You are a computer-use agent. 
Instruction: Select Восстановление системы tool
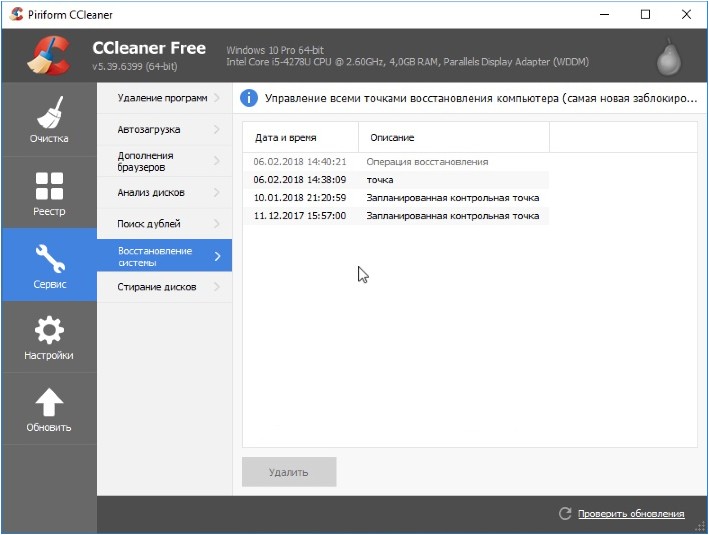tap(165, 256)
